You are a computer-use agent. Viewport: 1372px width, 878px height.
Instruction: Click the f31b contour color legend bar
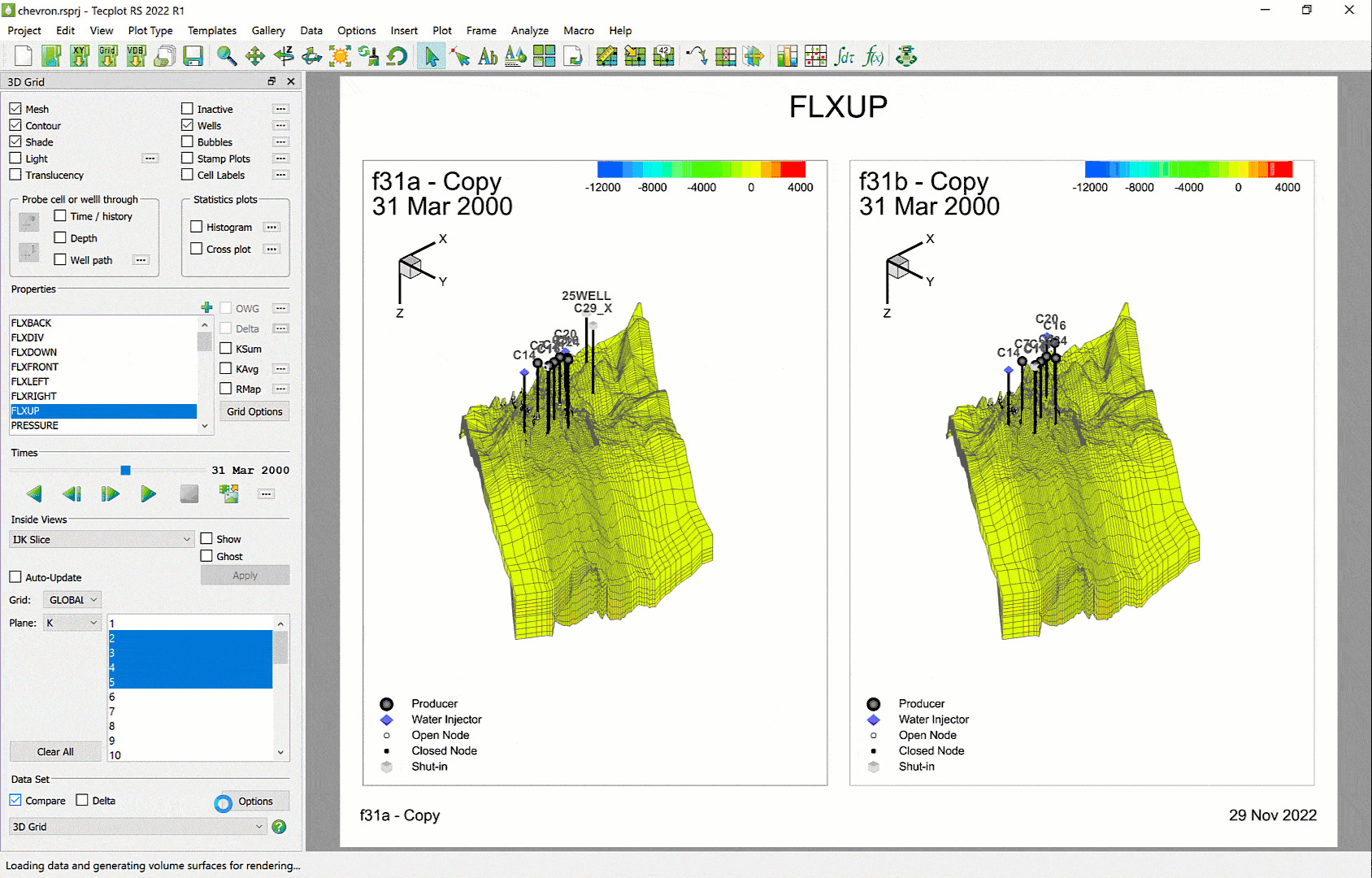point(1188,169)
